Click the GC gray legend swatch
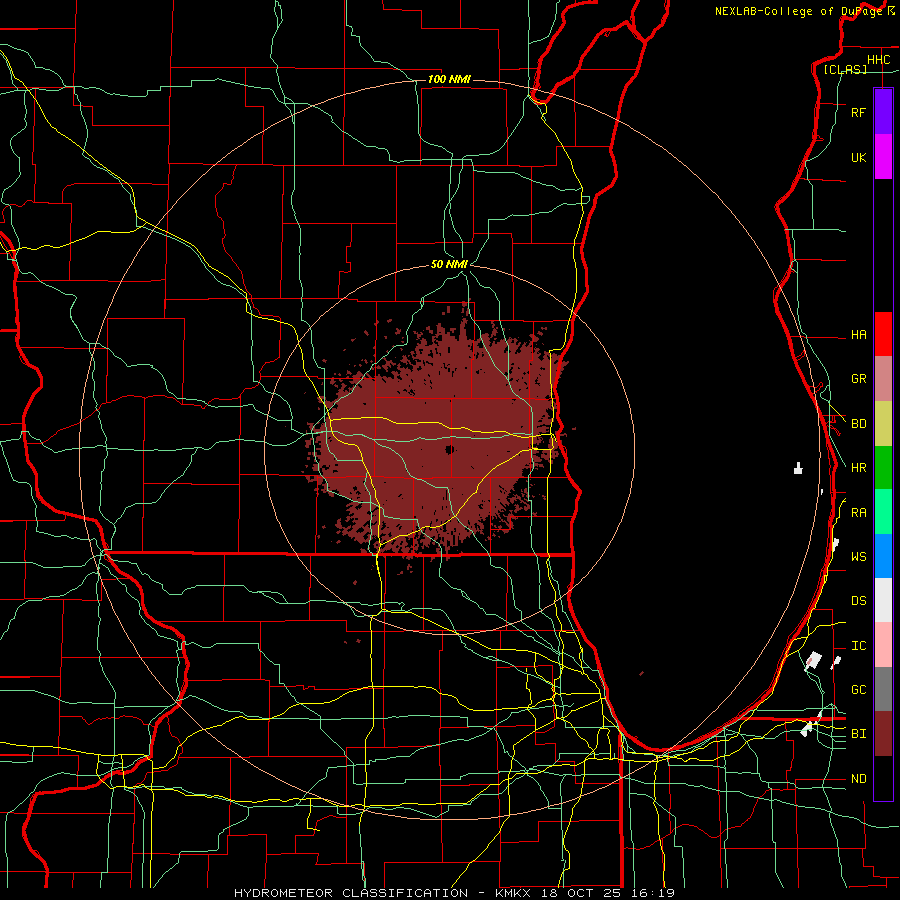900x900 pixels. [x=883, y=689]
